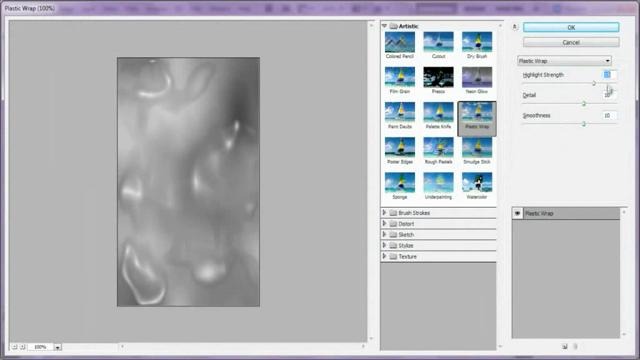Select the Underpainting filter thumbnail

(438, 182)
